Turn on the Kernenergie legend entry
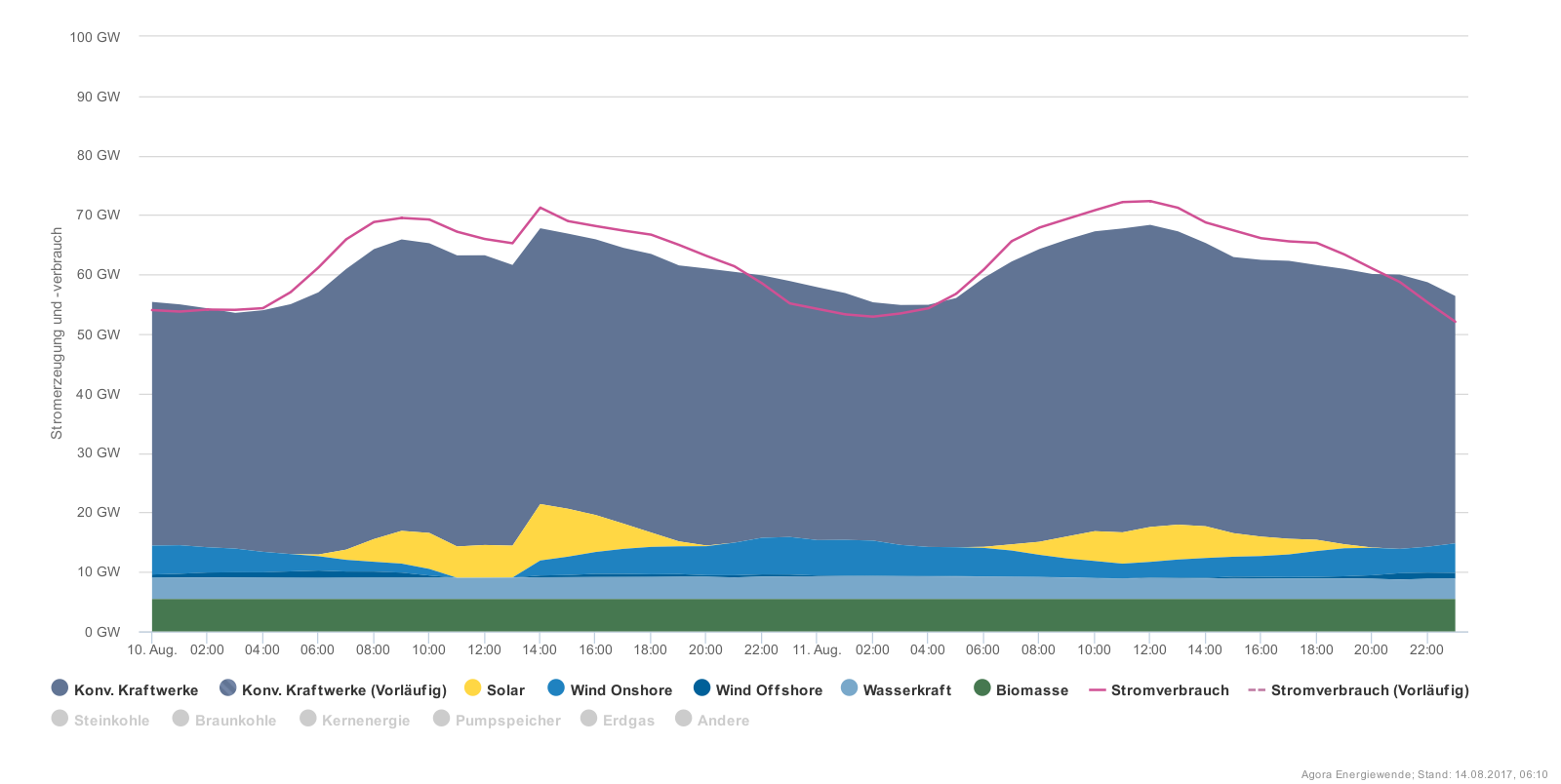This screenshot has width=1561, height=784. 354,720
